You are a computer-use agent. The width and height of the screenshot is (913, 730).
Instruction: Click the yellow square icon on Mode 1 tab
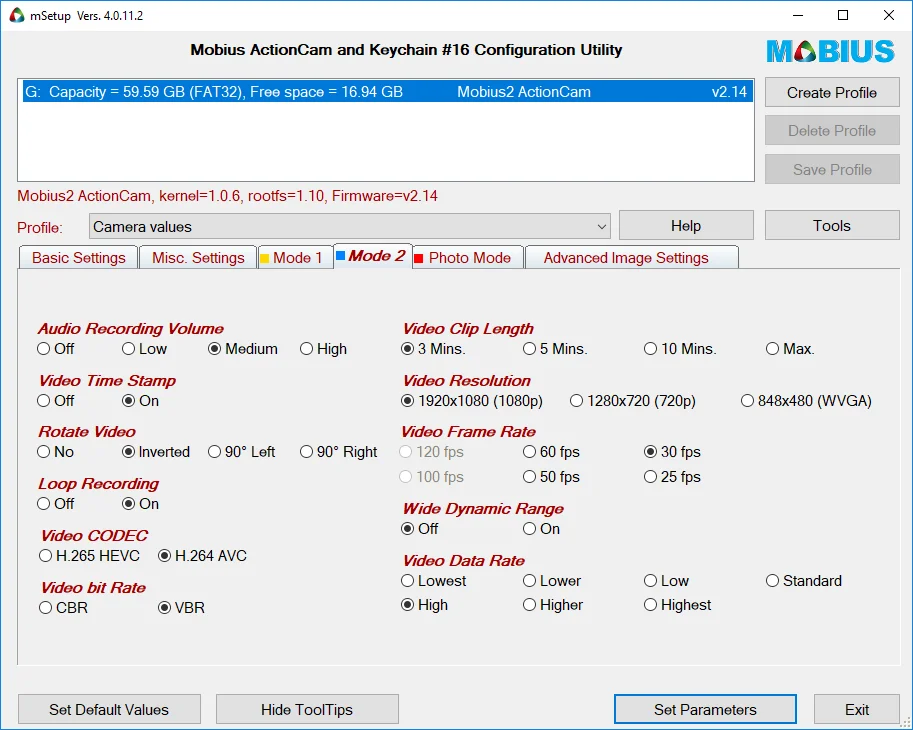point(264,258)
